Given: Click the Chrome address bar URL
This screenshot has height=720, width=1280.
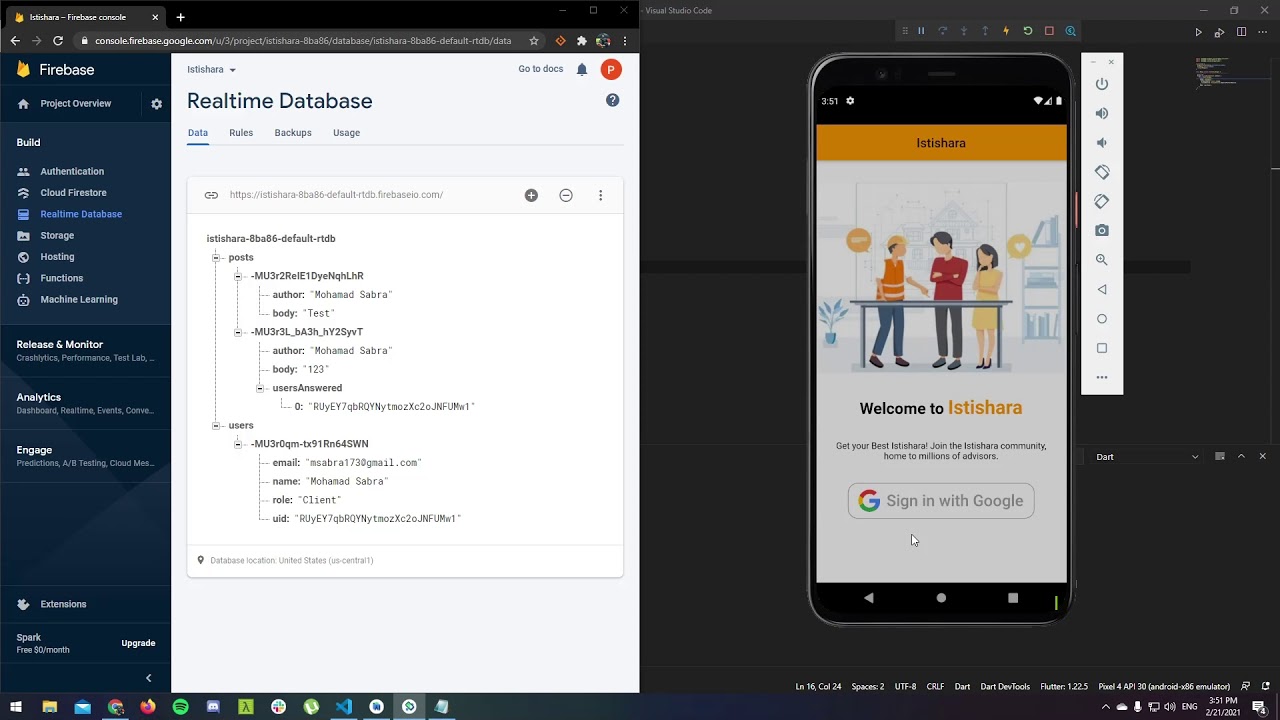Looking at the screenshot, I should pyautogui.click(x=303, y=41).
